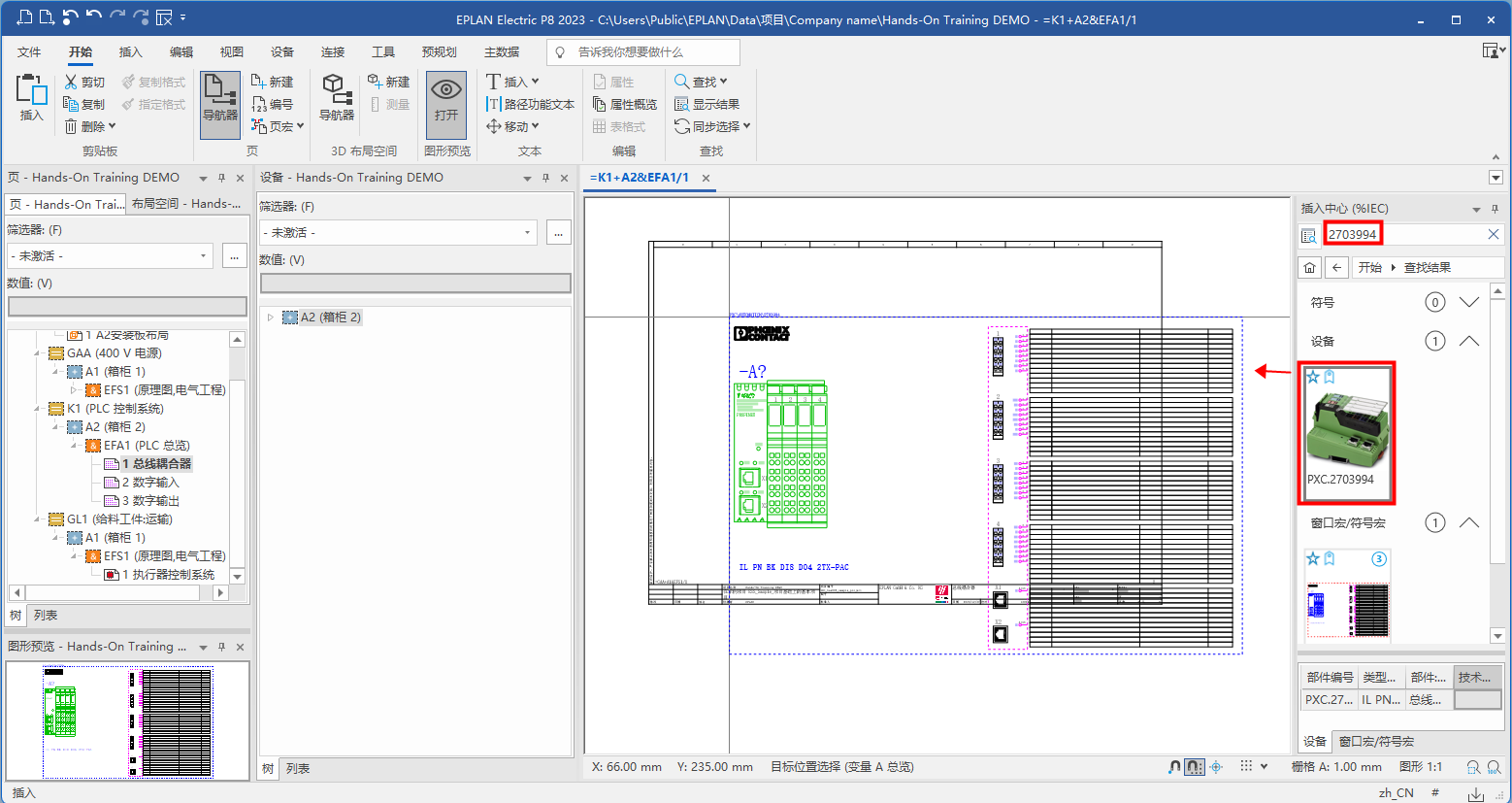
Task: Switch to the 编辑 ribbon tab
Action: (x=181, y=51)
